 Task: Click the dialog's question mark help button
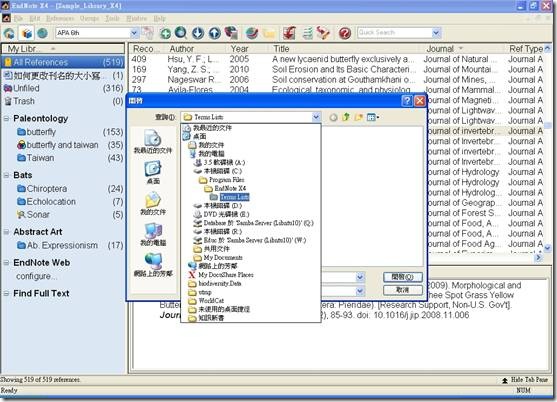pyautogui.click(x=407, y=101)
